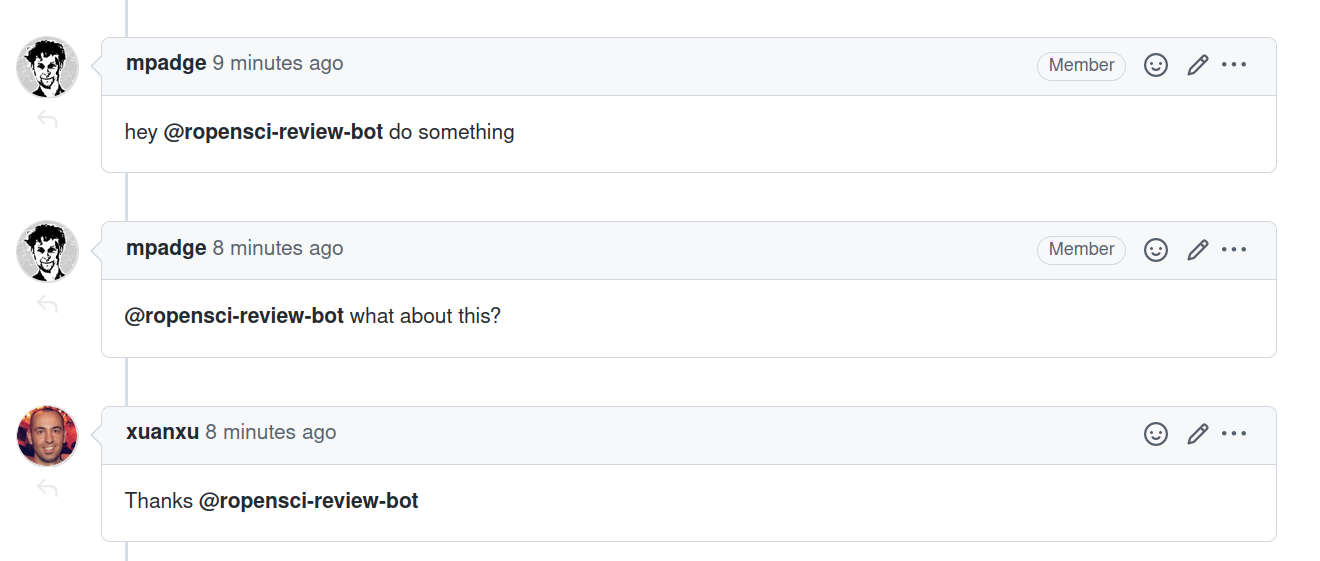This screenshot has width=1320, height=561.
Task: Click Member badge on second mpadge comment
Action: tap(1081, 249)
